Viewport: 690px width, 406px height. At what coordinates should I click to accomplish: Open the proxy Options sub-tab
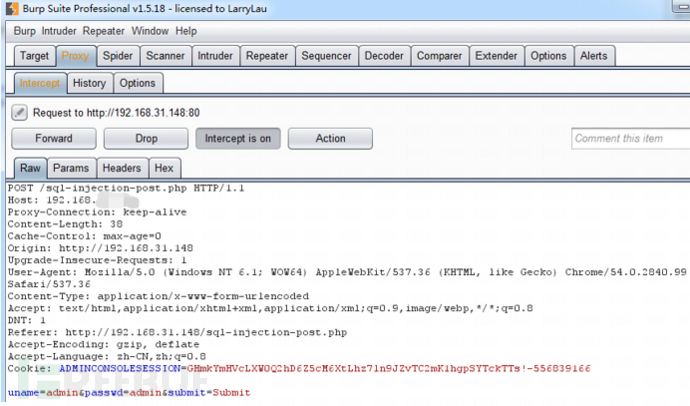pos(138,83)
